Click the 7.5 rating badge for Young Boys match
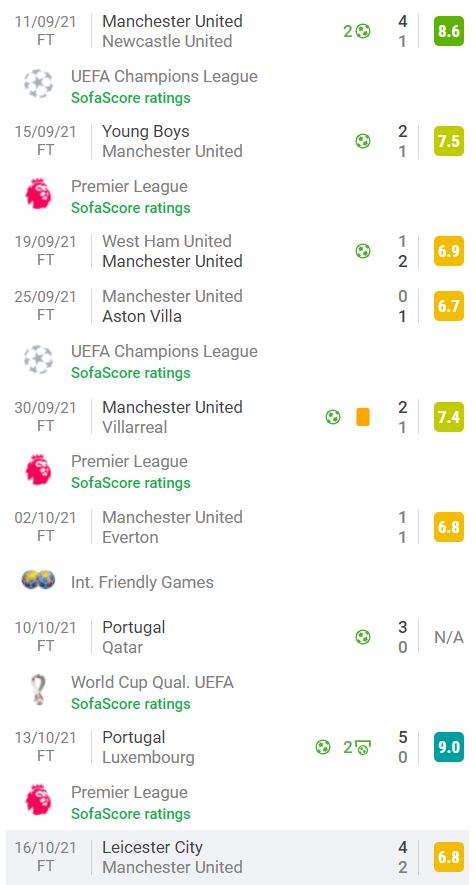The width and height of the screenshot is (476, 885). coord(448,141)
